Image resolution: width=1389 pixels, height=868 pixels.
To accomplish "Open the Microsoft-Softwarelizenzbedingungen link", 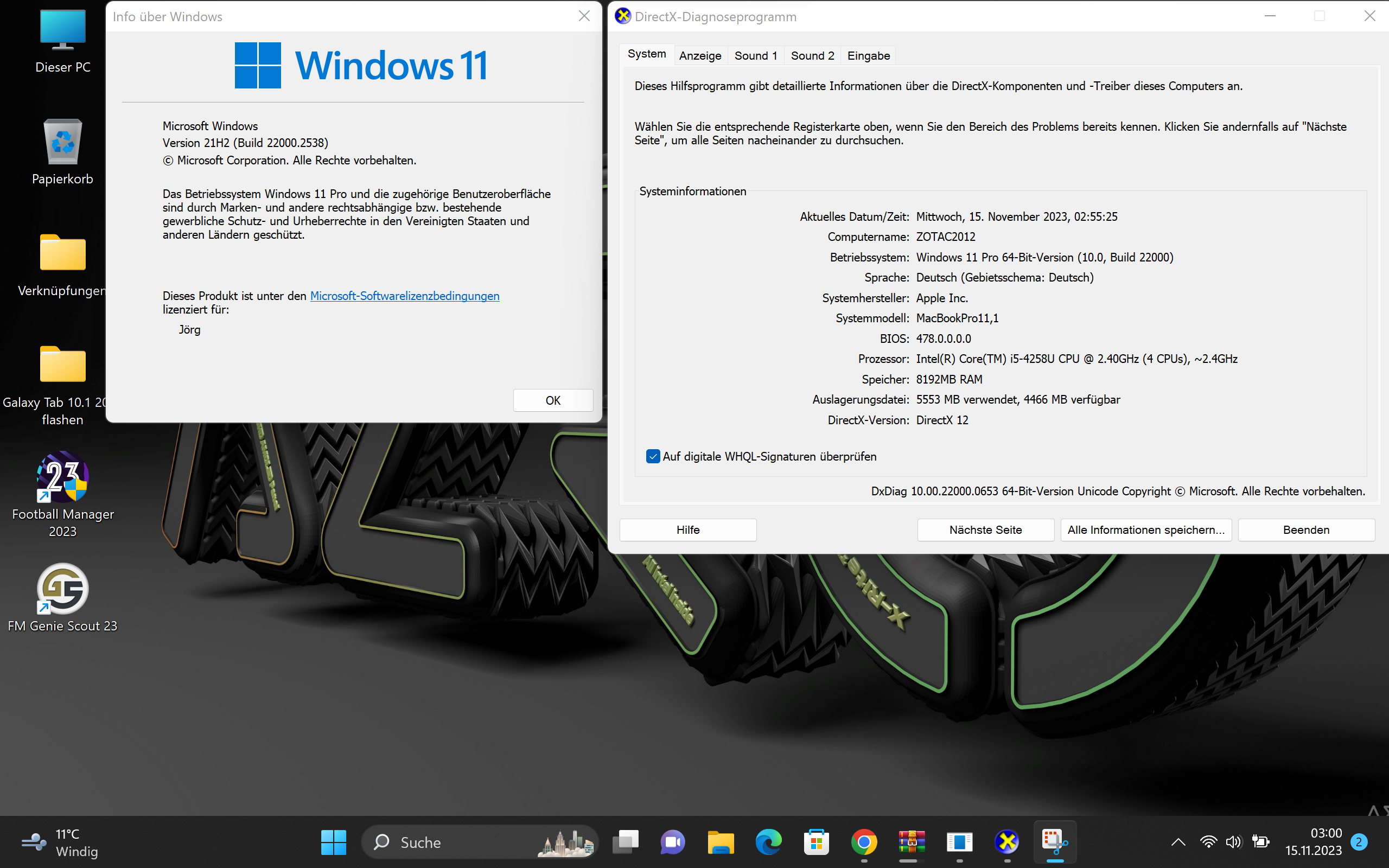I will click(x=405, y=296).
